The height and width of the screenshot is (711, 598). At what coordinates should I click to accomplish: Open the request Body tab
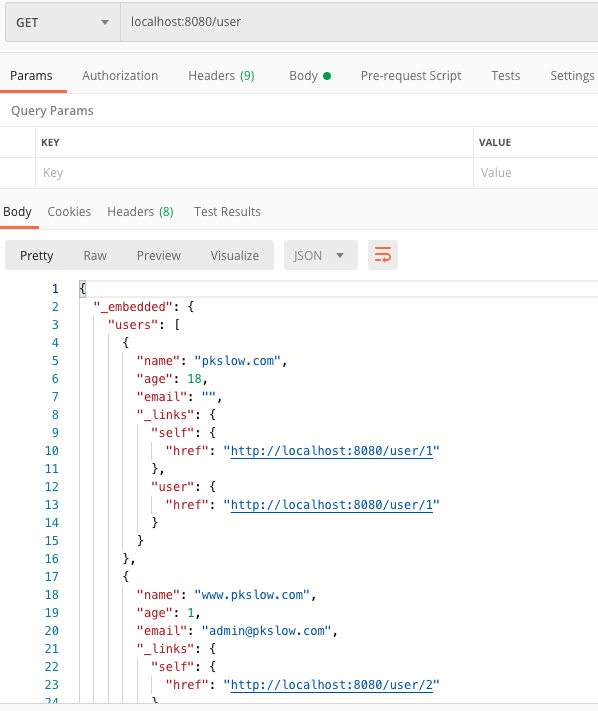310,76
